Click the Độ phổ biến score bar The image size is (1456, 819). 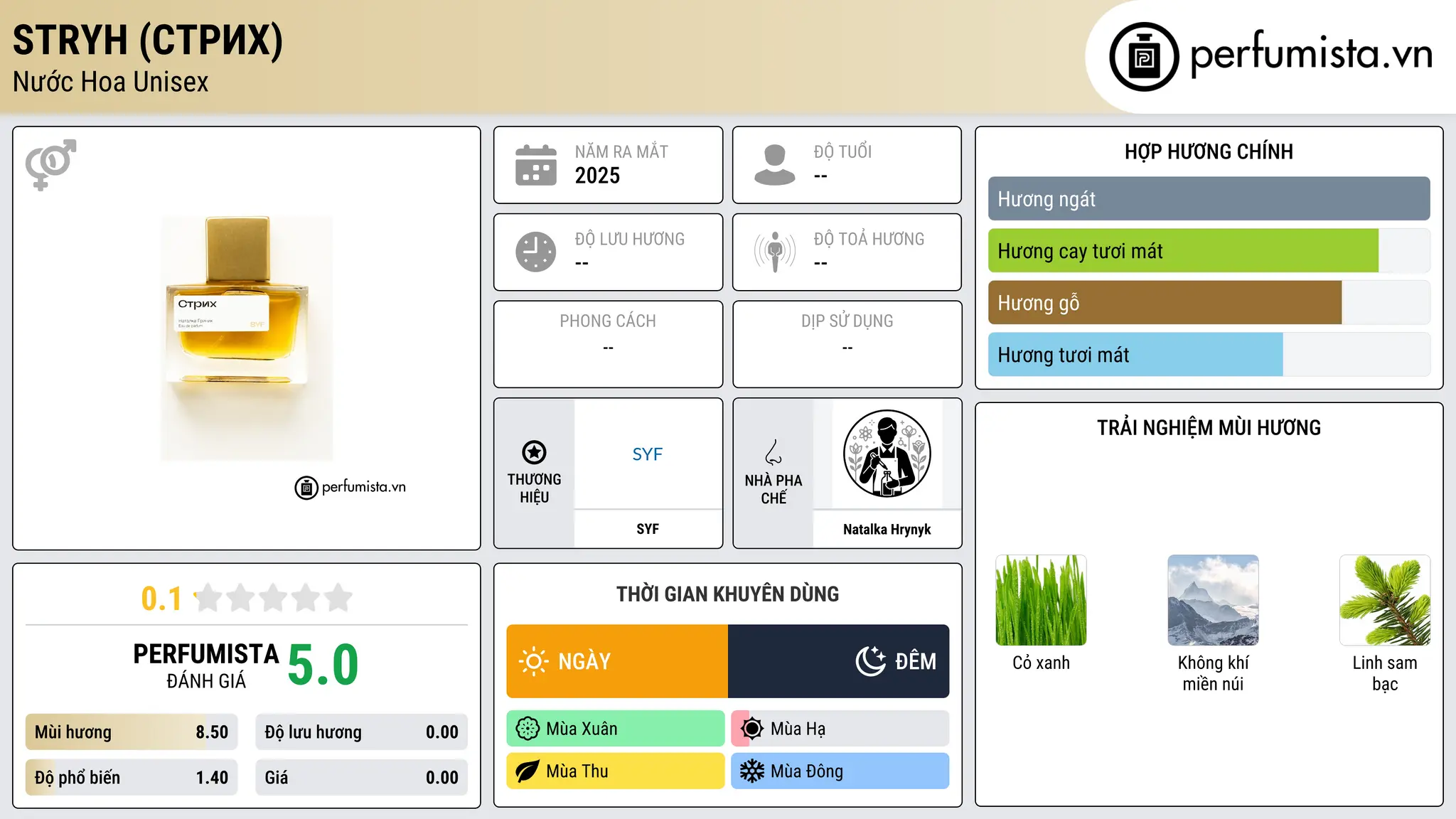coord(132,778)
